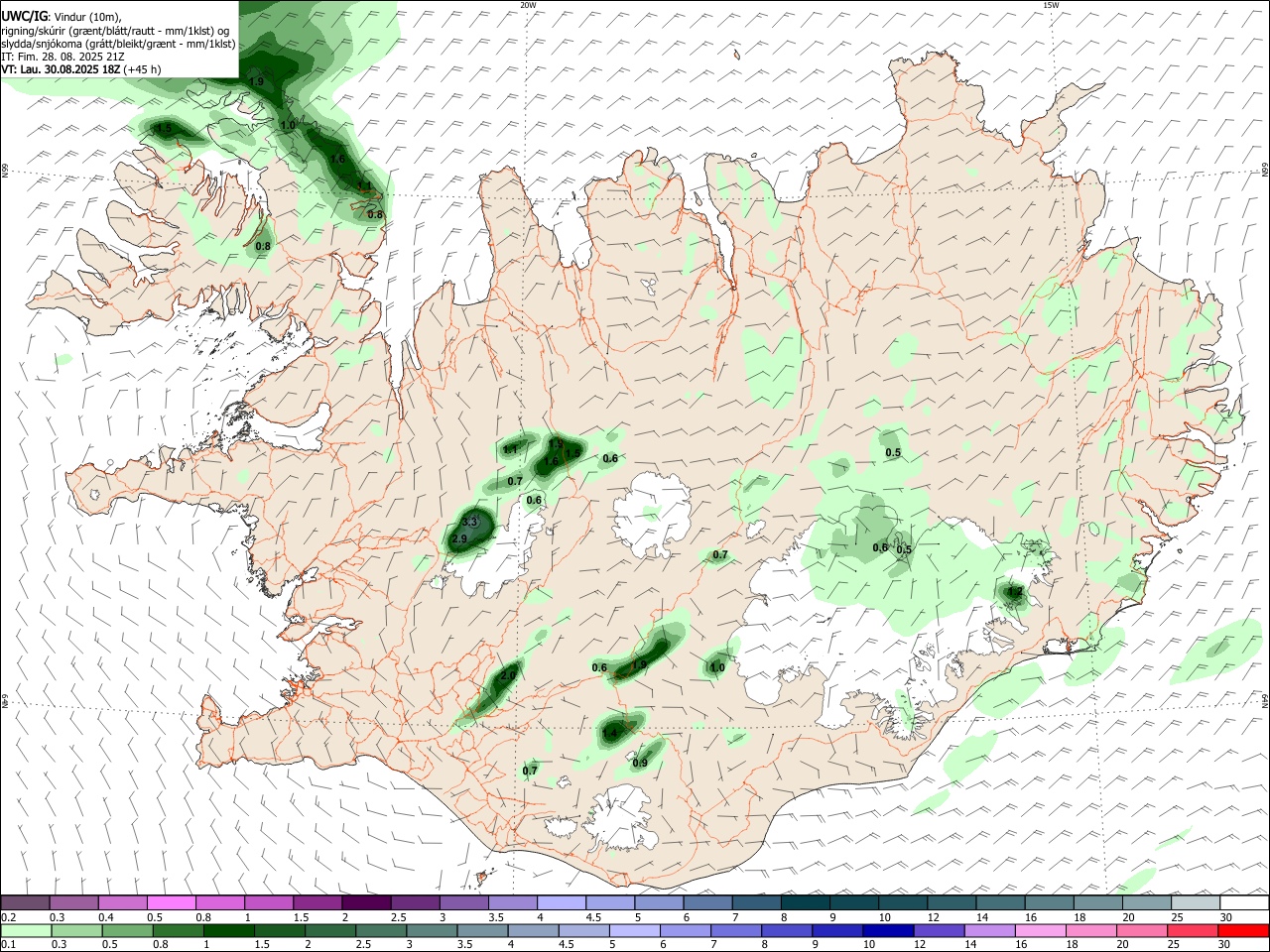Pick the light gray 25 swatch in the top legend row

pyautogui.click(x=1196, y=903)
